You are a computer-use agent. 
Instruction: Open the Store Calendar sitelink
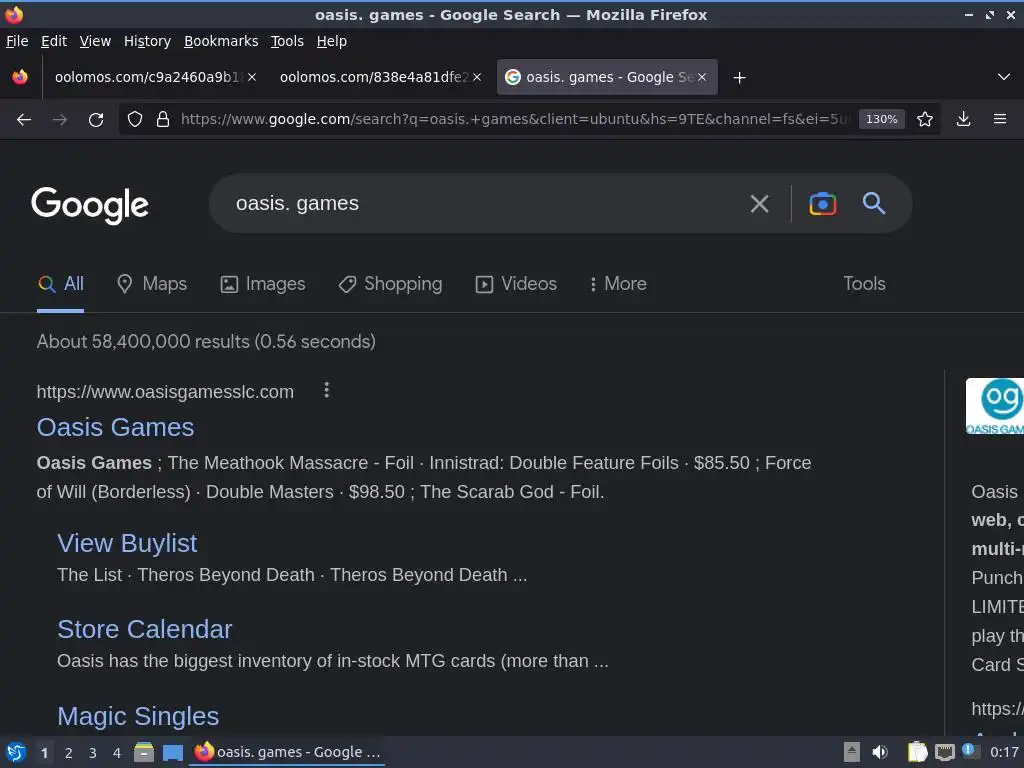pyautogui.click(x=145, y=630)
